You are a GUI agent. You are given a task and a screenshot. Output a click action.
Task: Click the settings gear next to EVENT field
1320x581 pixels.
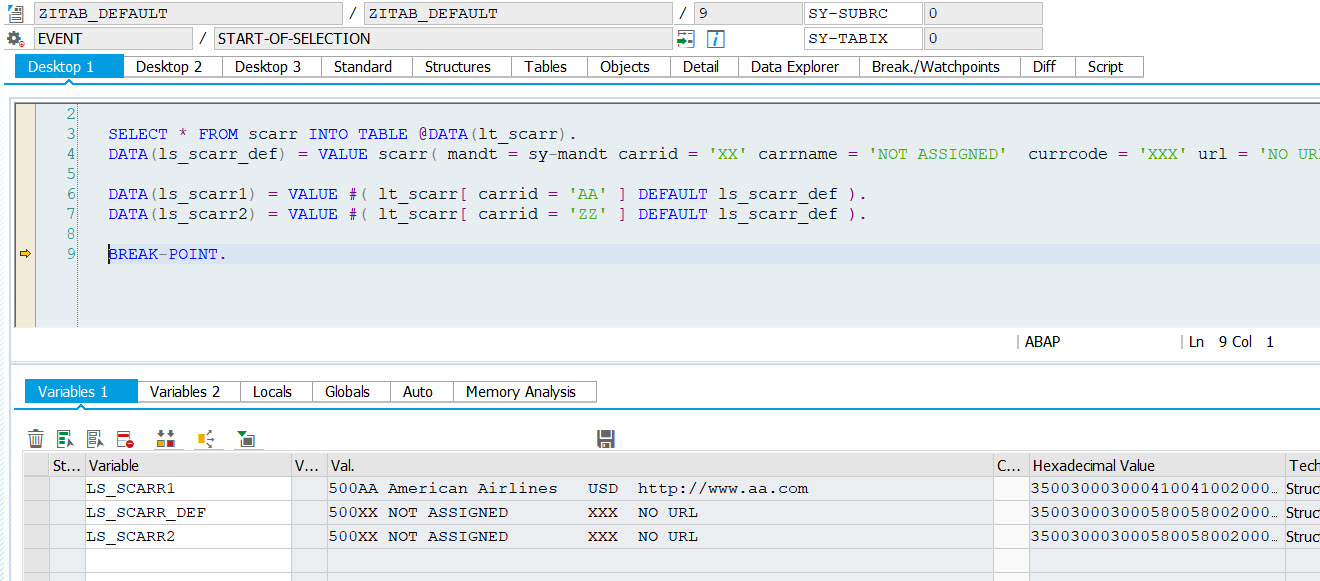pyautogui.click(x=14, y=38)
